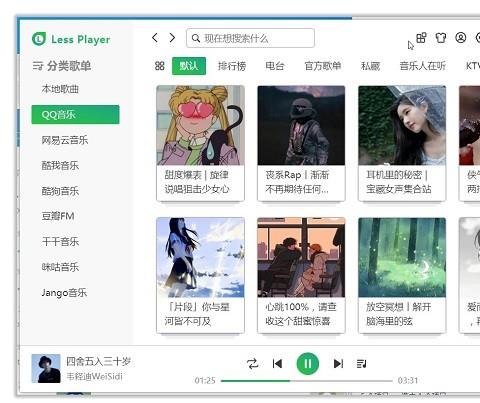Skip to the previous track
Viewport: 480px width, 403px height.
(x=277, y=363)
